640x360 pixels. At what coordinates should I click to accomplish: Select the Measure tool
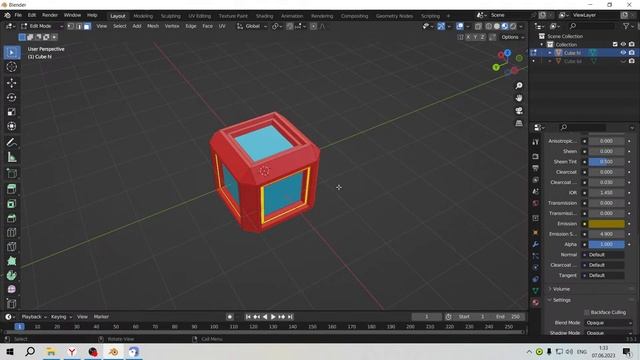[x=11, y=157]
